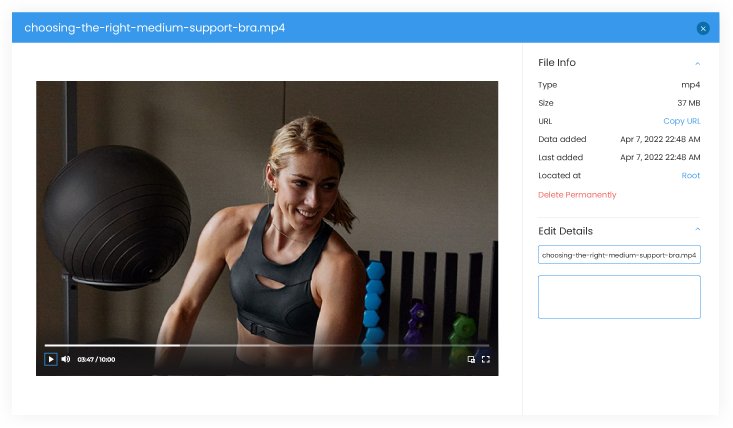Image resolution: width=733 pixels, height=428 pixels.
Task: Enable picture-in-picture mode
Action: [471, 359]
